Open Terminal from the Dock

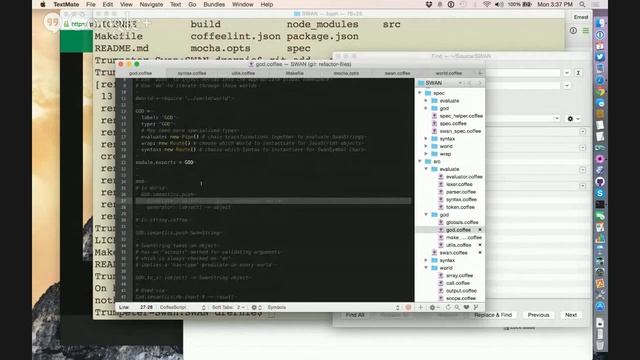coord(600,204)
